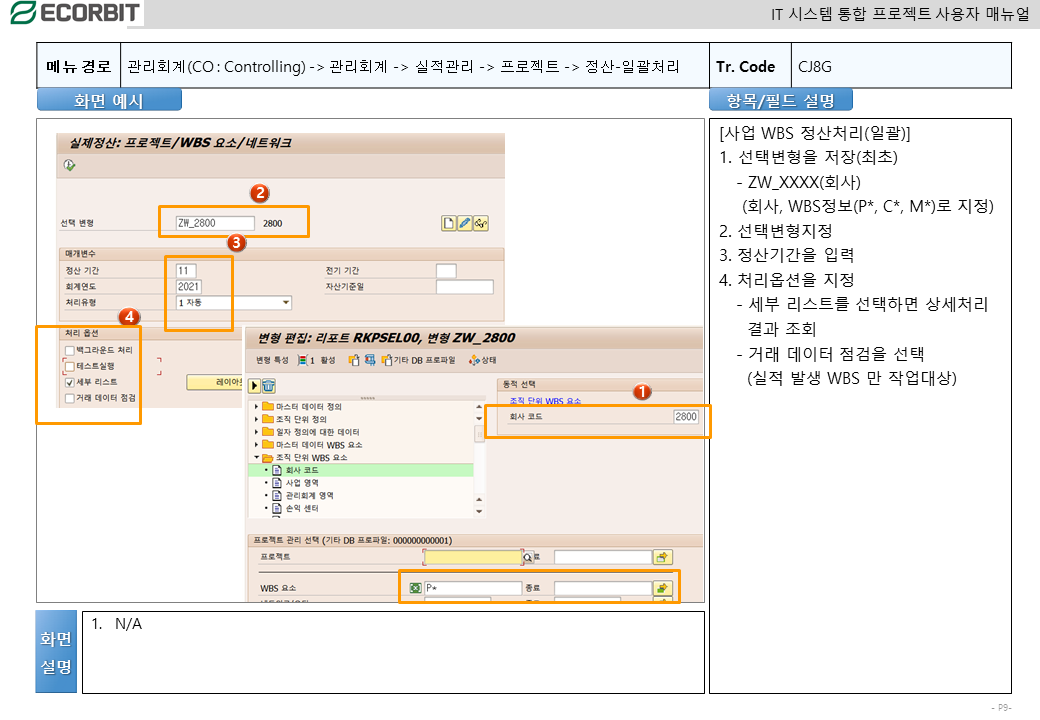Click the yellow 프로젝트 input field

tap(473, 558)
